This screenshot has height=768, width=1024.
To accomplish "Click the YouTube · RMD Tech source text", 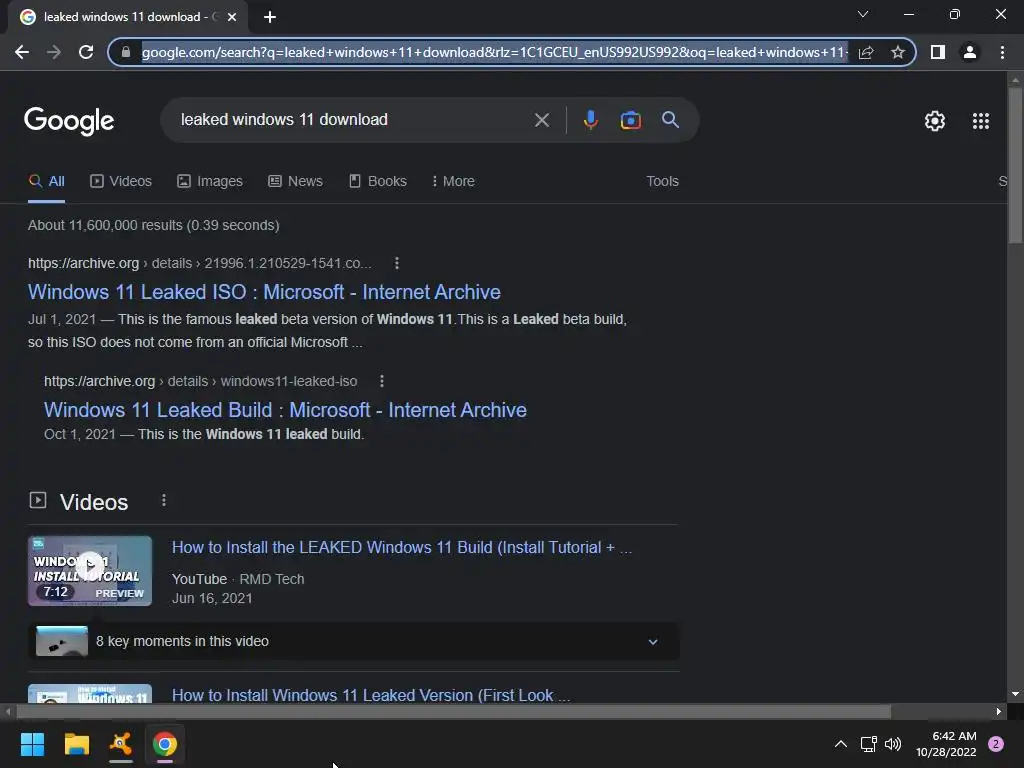I will coord(238,579).
